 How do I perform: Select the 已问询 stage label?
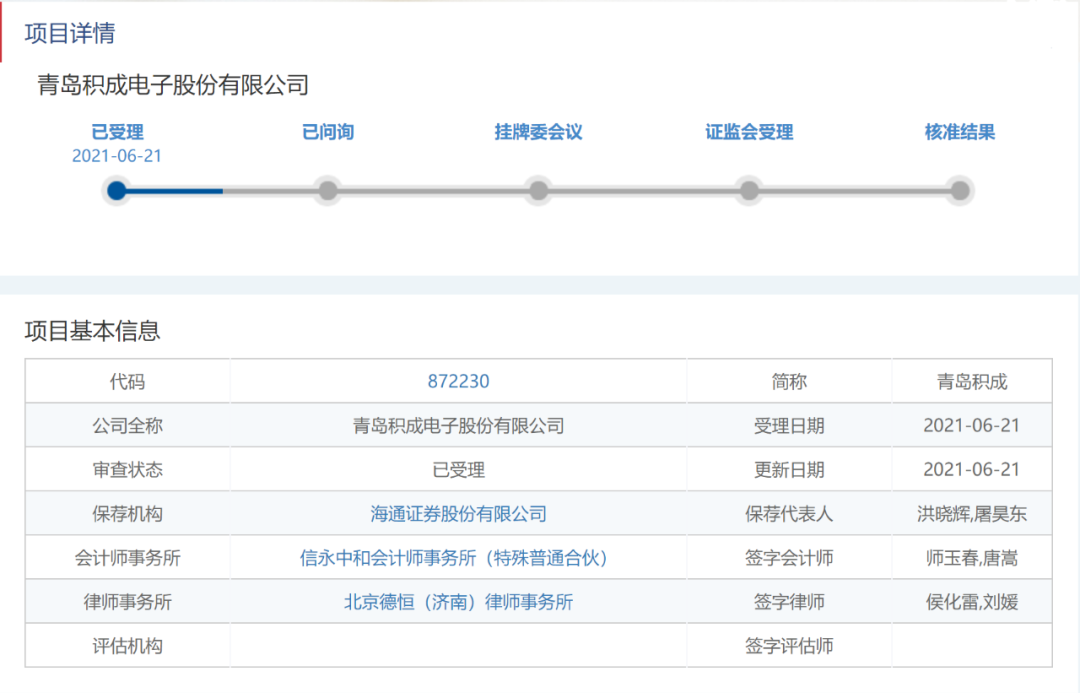[x=328, y=132]
